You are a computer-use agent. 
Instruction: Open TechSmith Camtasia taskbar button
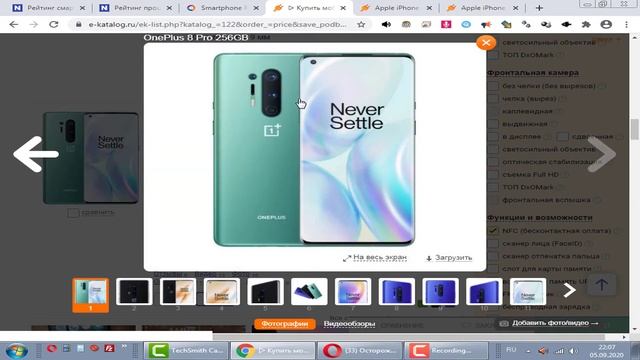[186, 350]
